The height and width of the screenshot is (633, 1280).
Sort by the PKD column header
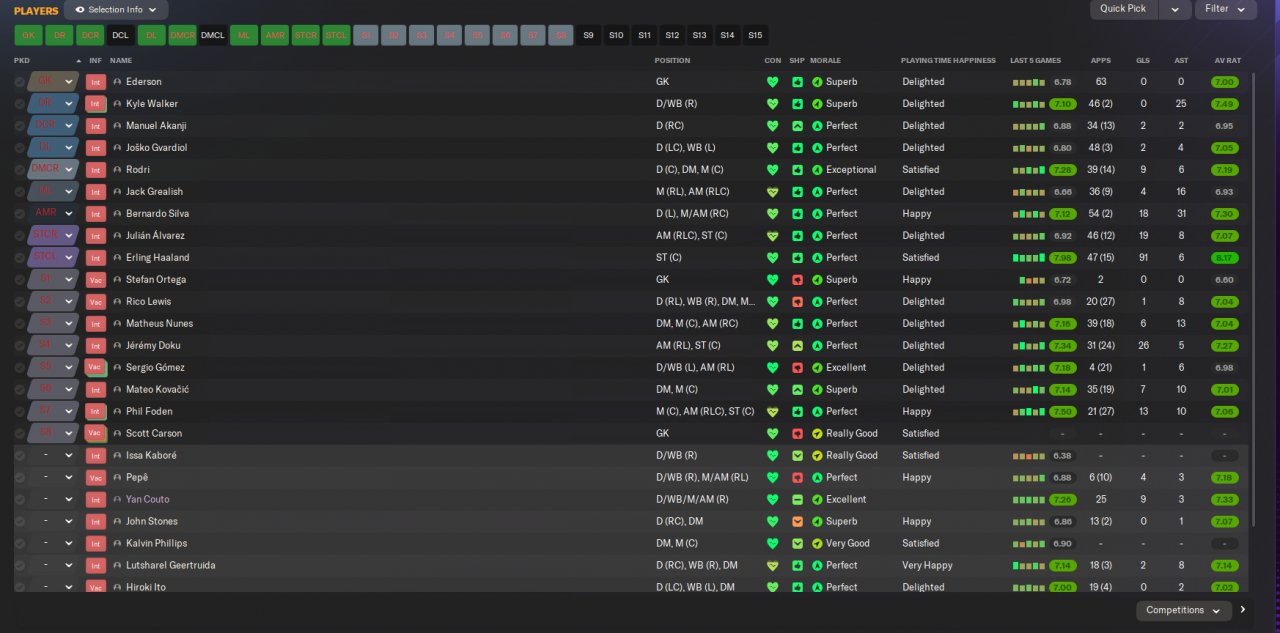point(22,60)
